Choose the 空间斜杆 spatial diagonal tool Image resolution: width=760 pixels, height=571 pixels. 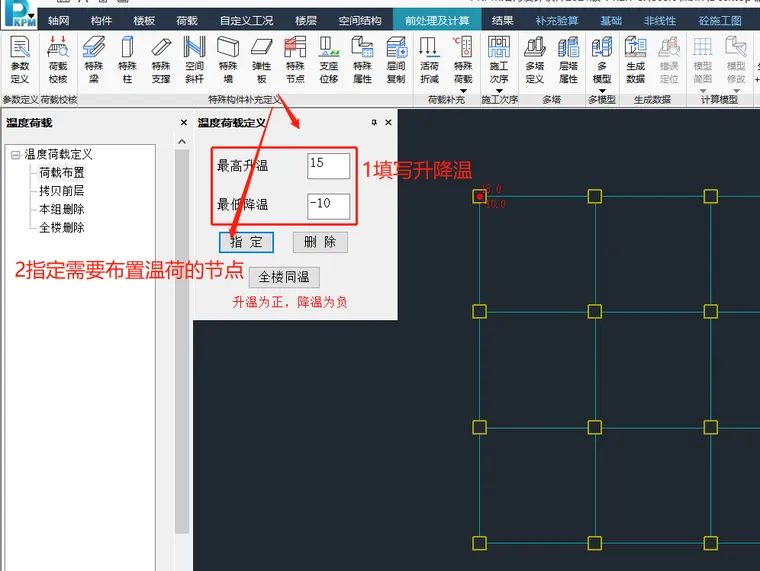point(194,60)
